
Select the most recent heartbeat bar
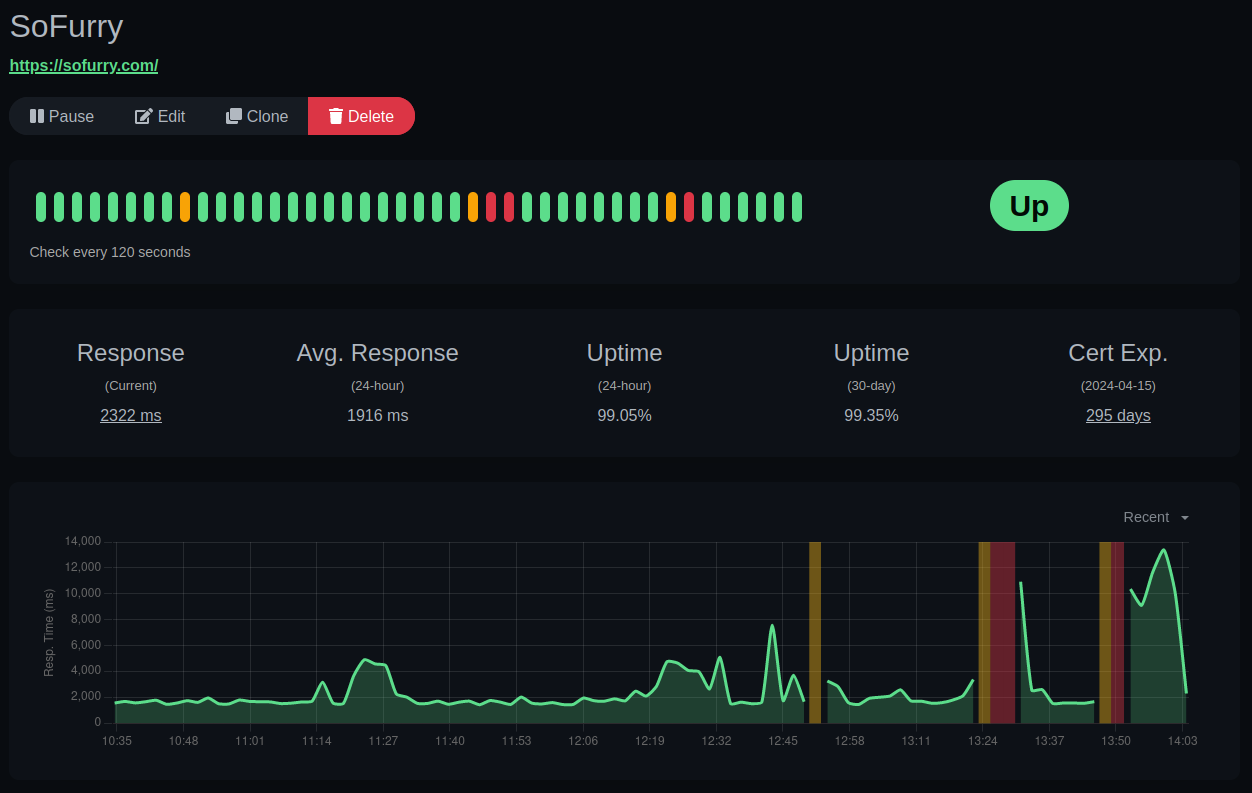[797, 207]
